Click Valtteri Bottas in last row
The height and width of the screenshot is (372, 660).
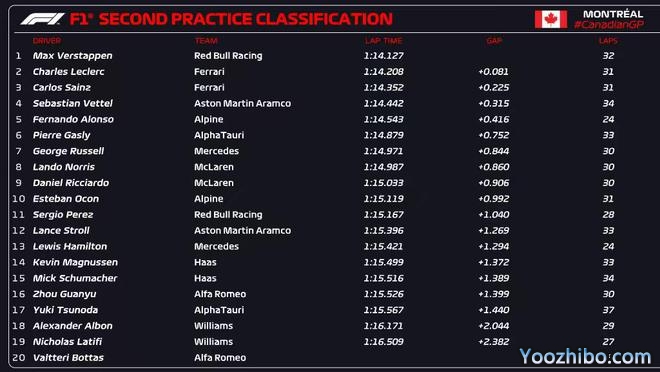[68, 358]
